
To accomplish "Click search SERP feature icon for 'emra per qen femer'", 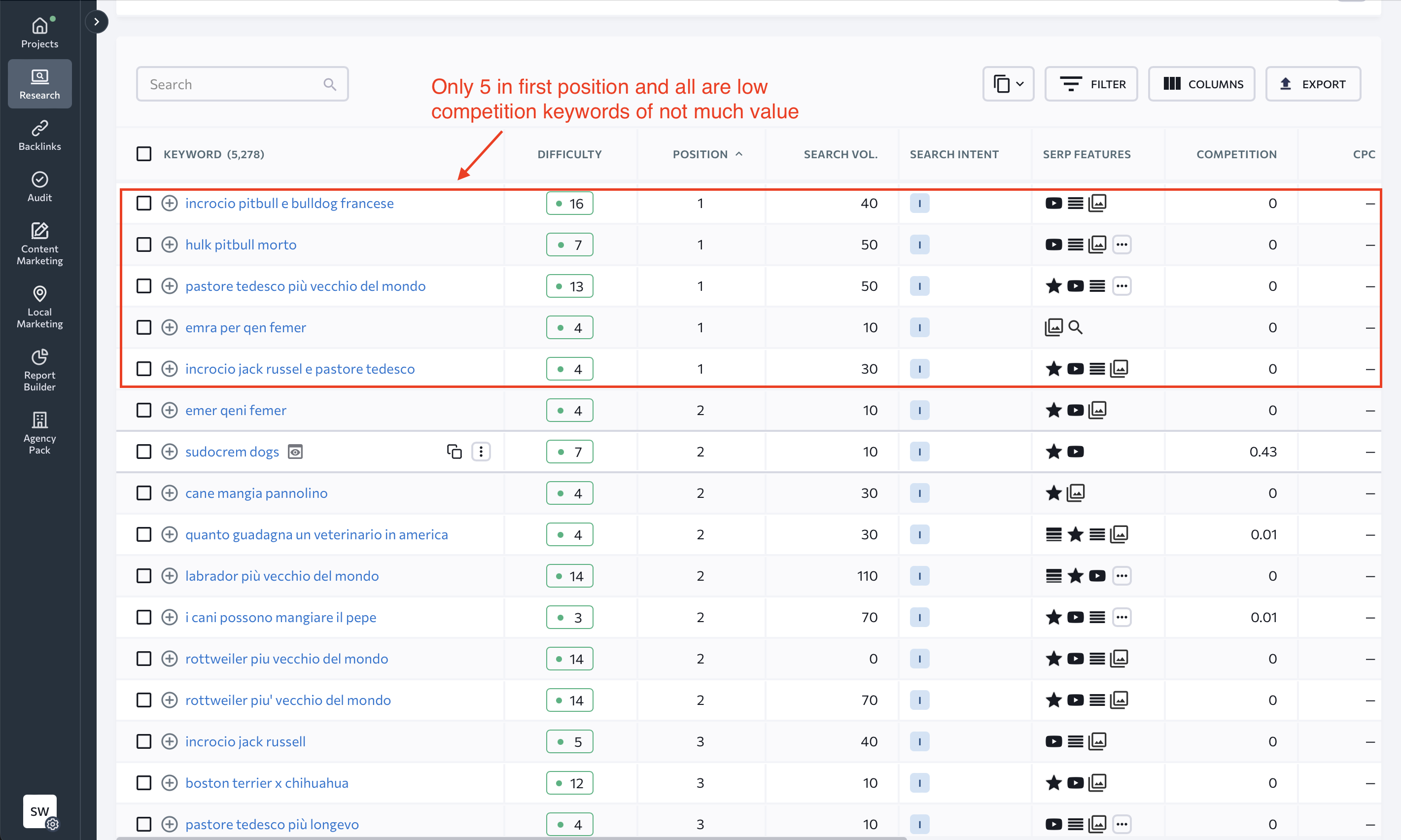I will tap(1076, 327).
